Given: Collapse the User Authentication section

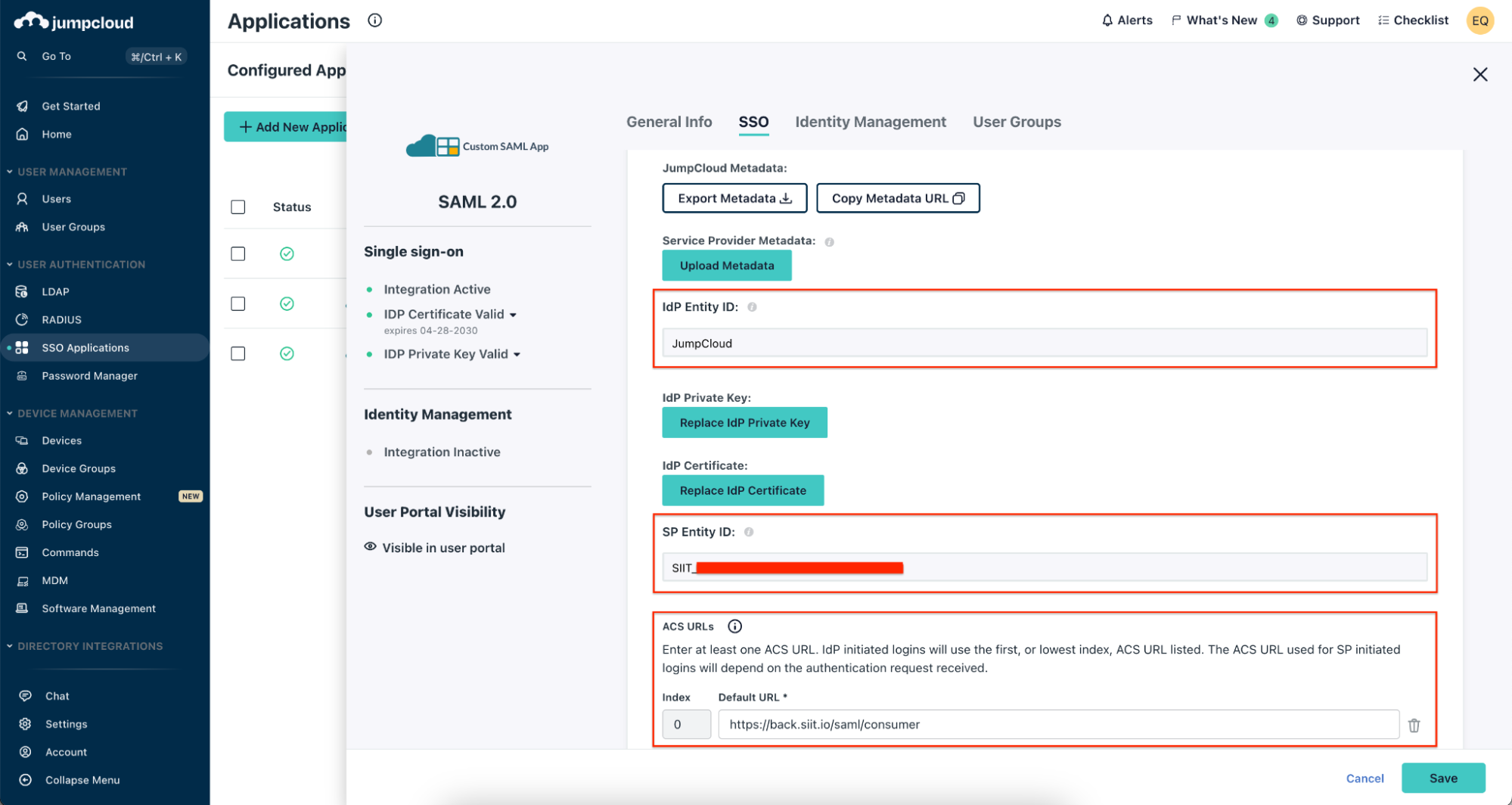Looking at the screenshot, I should click(10, 264).
